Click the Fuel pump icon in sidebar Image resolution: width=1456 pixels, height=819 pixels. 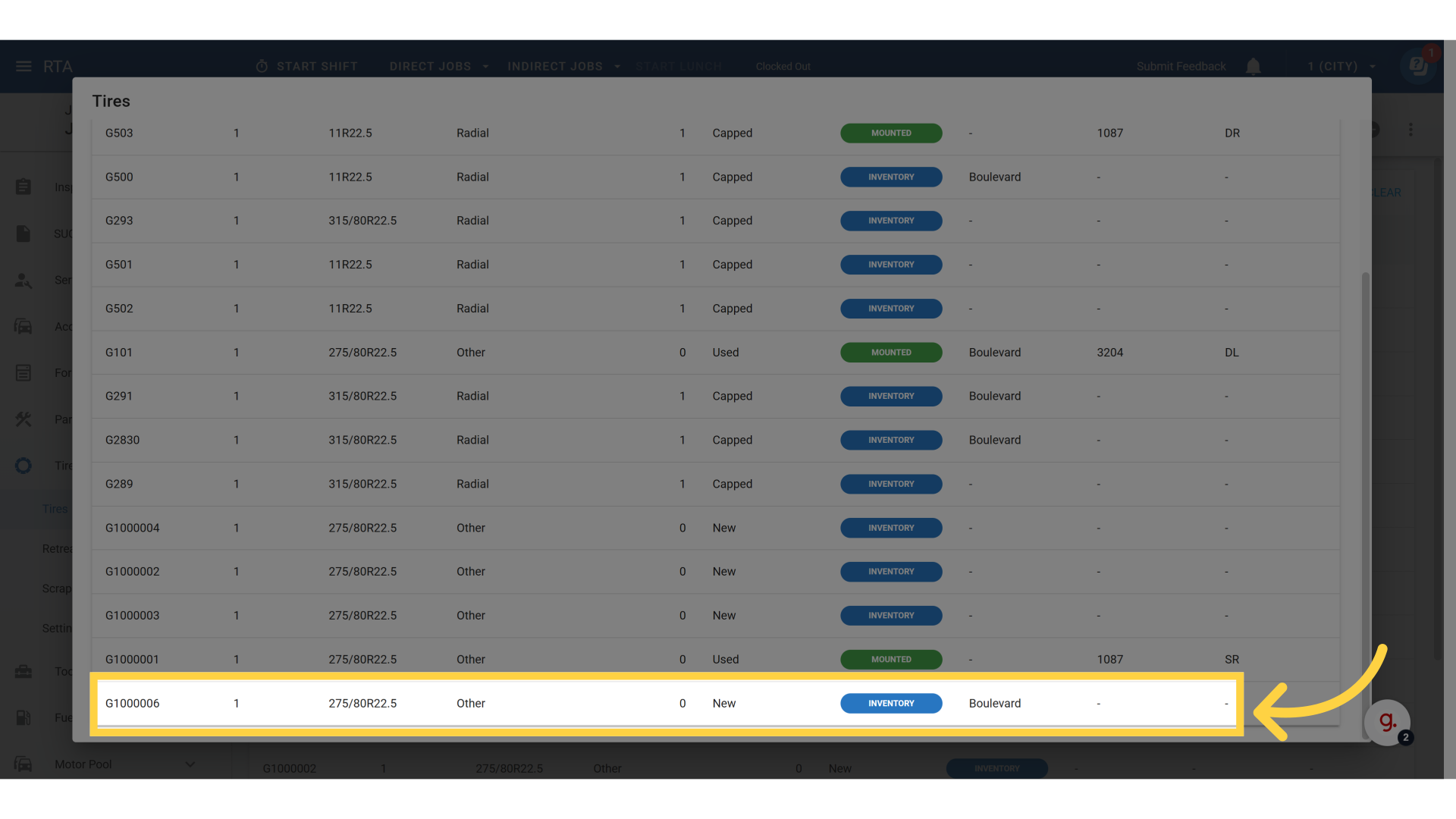[x=24, y=717]
